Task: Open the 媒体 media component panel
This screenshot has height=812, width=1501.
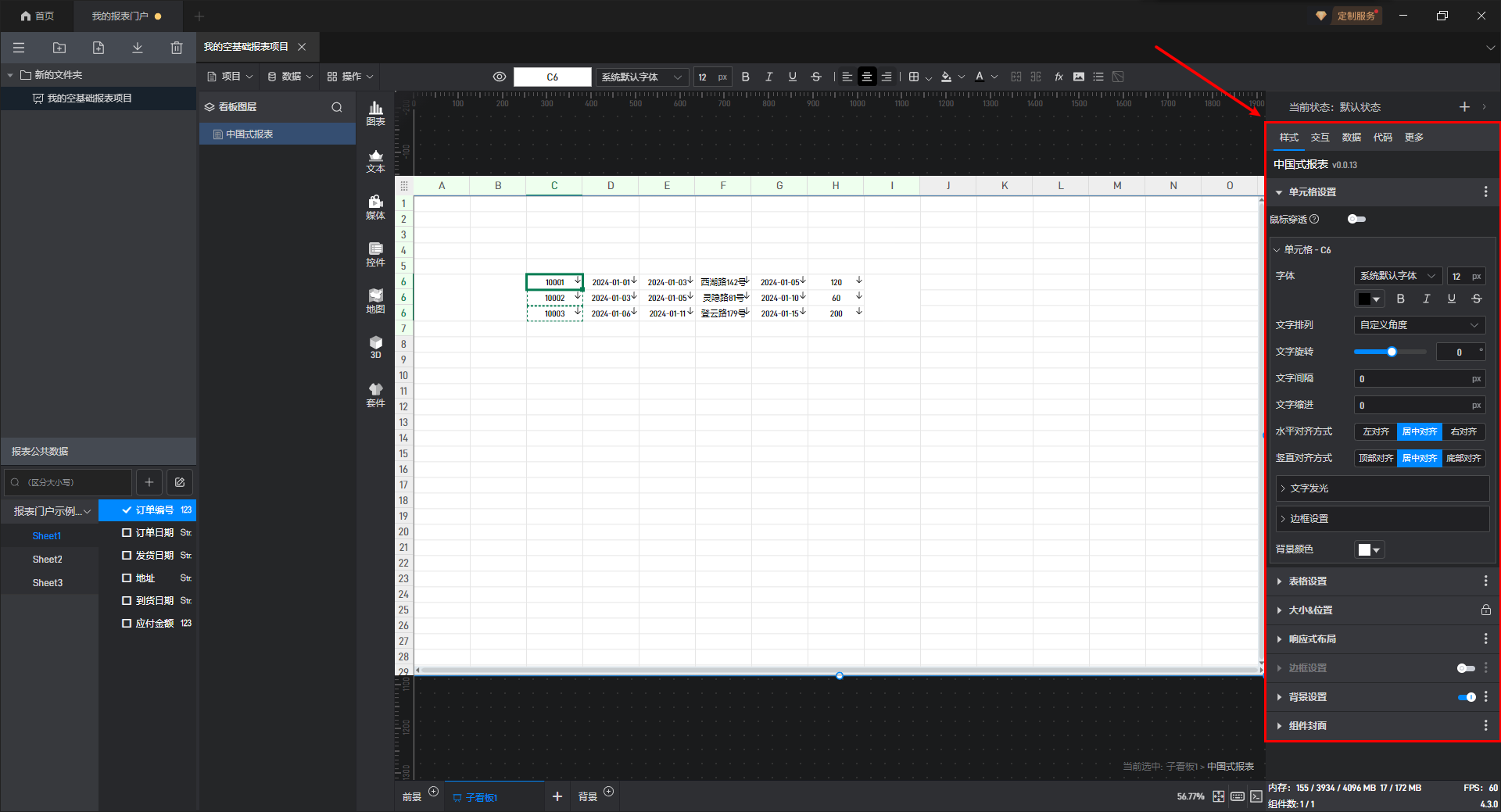Action: [375, 206]
